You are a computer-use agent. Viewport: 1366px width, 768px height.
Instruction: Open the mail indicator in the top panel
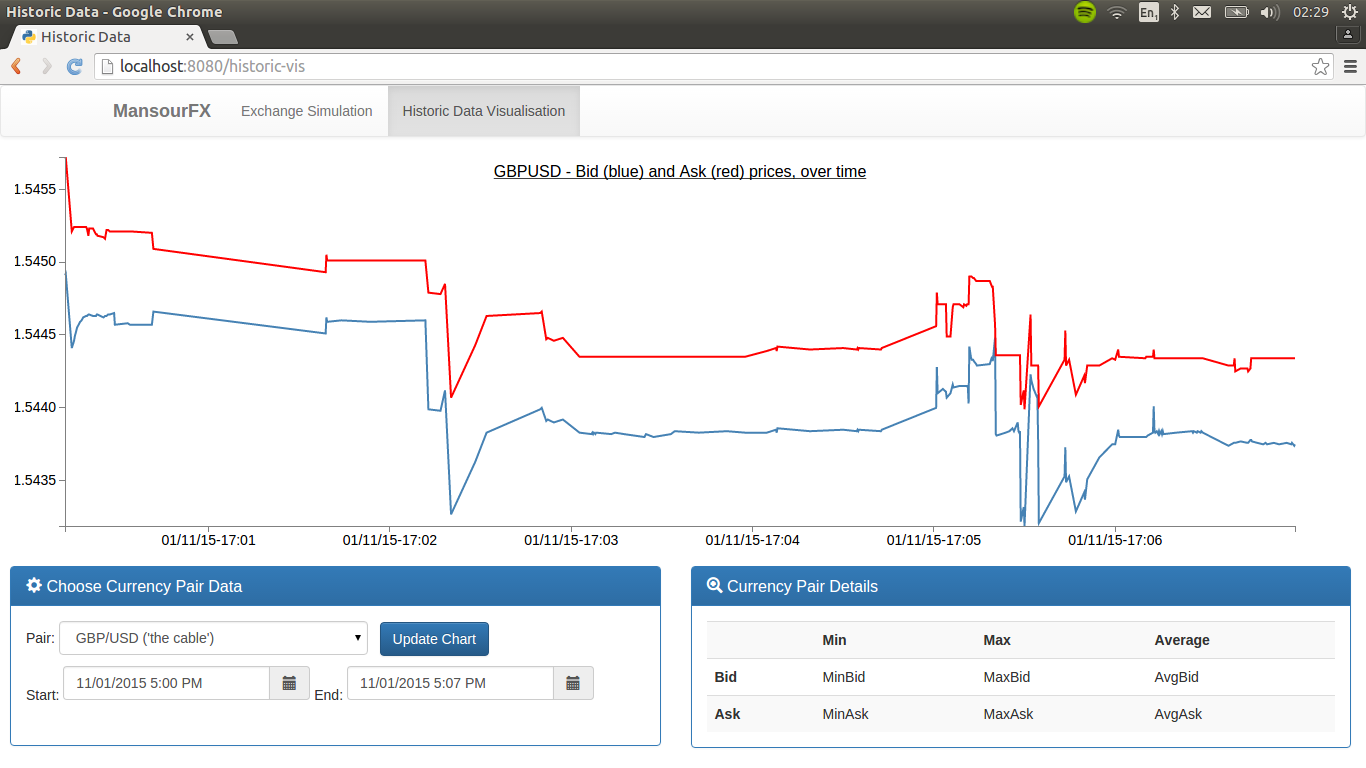(1202, 12)
